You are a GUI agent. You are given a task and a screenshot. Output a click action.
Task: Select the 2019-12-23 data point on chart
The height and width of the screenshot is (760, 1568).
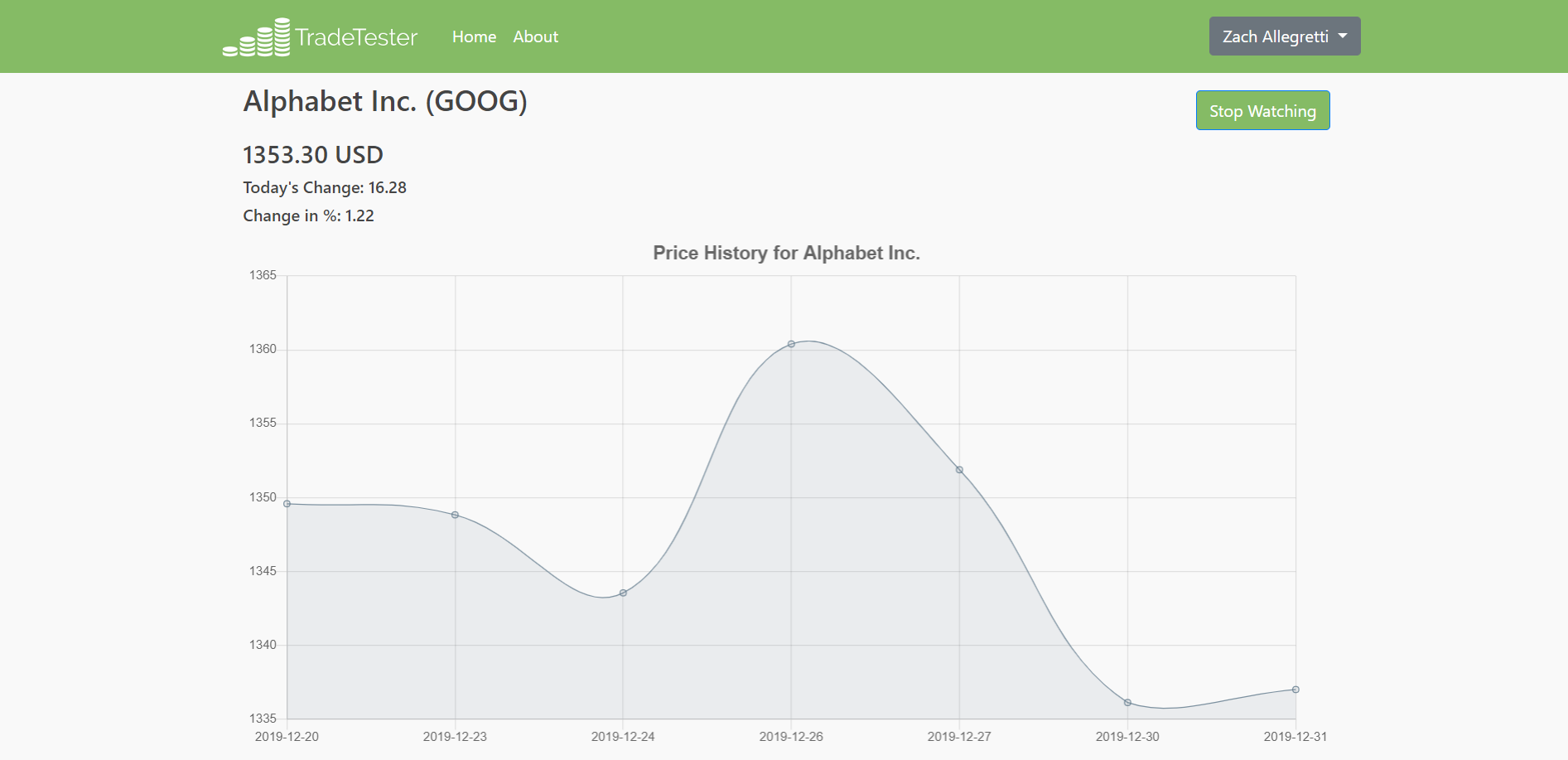click(455, 515)
